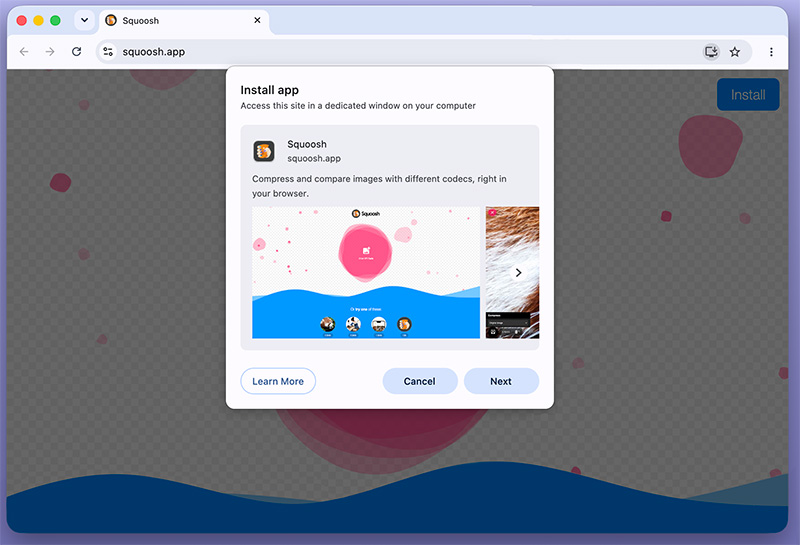The width and height of the screenshot is (800, 545).
Task: Click the Squoosh favicon in the tab
Action: (x=111, y=20)
